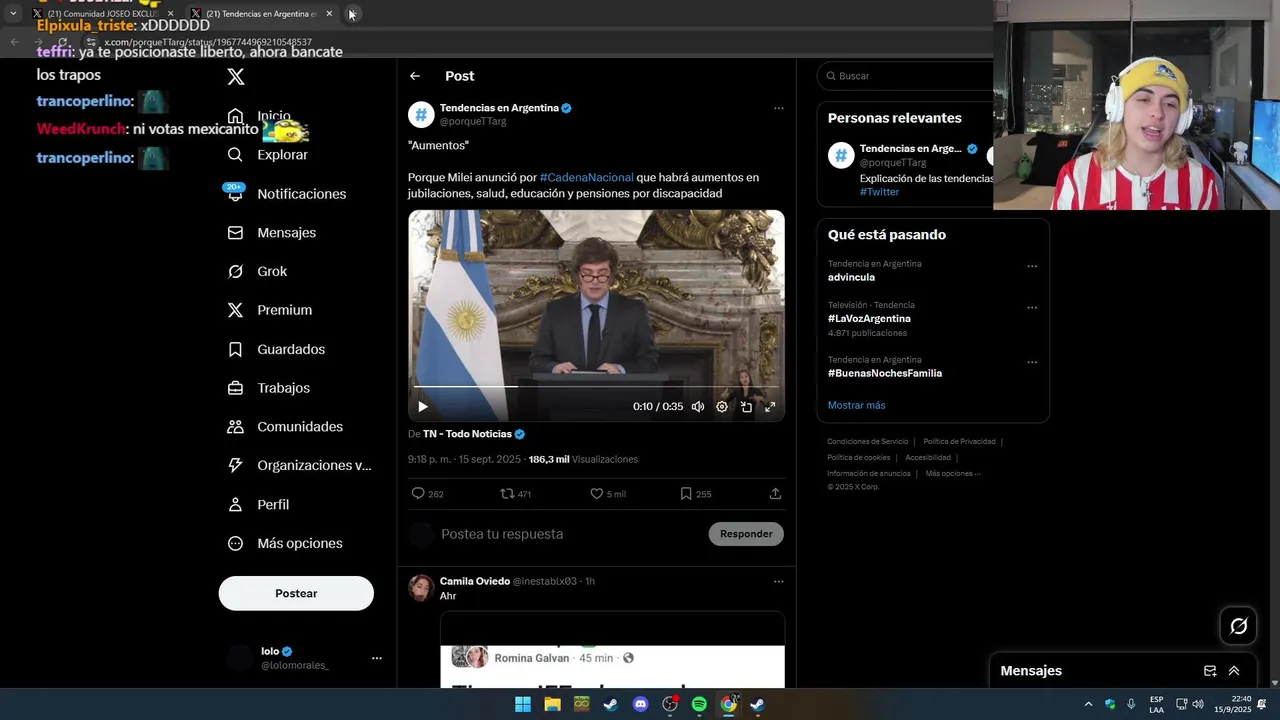Like the post with 5 mil
Image resolution: width=1280 pixels, height=720 pixels.
[x=596, y=494]
